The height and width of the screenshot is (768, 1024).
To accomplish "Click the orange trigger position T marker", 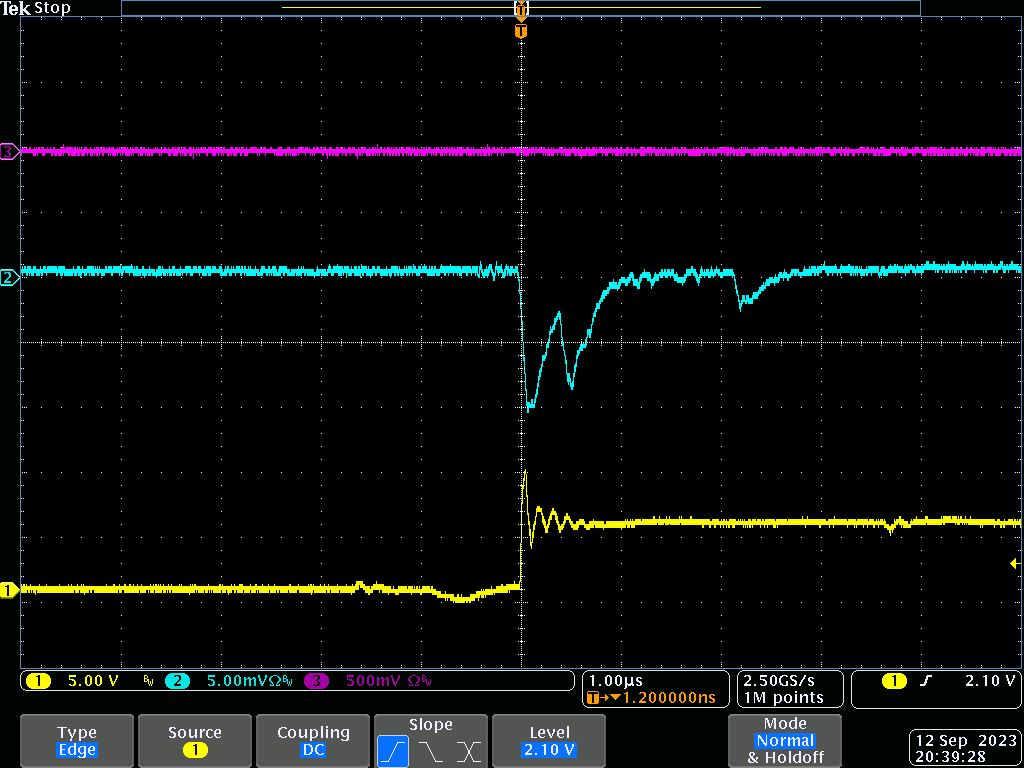I will 520,31.
